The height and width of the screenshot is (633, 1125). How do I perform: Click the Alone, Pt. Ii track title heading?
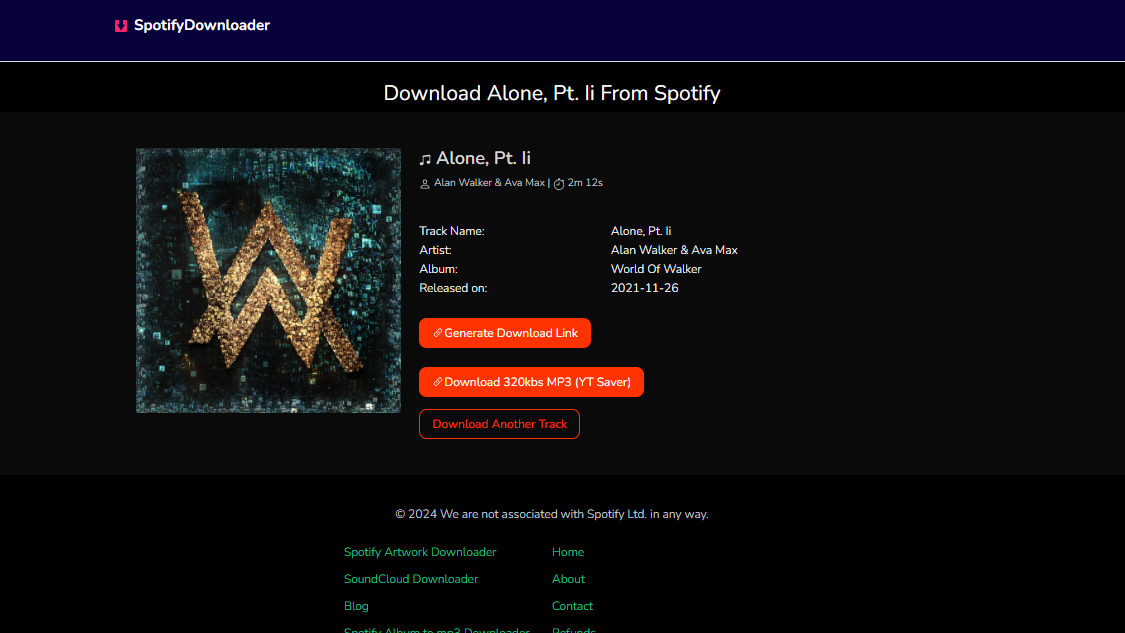pos(483,158)
